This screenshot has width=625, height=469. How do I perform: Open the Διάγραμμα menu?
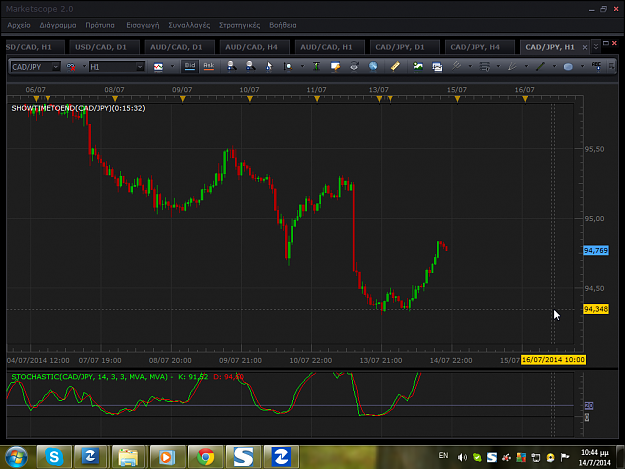click(x=58, y=25)
